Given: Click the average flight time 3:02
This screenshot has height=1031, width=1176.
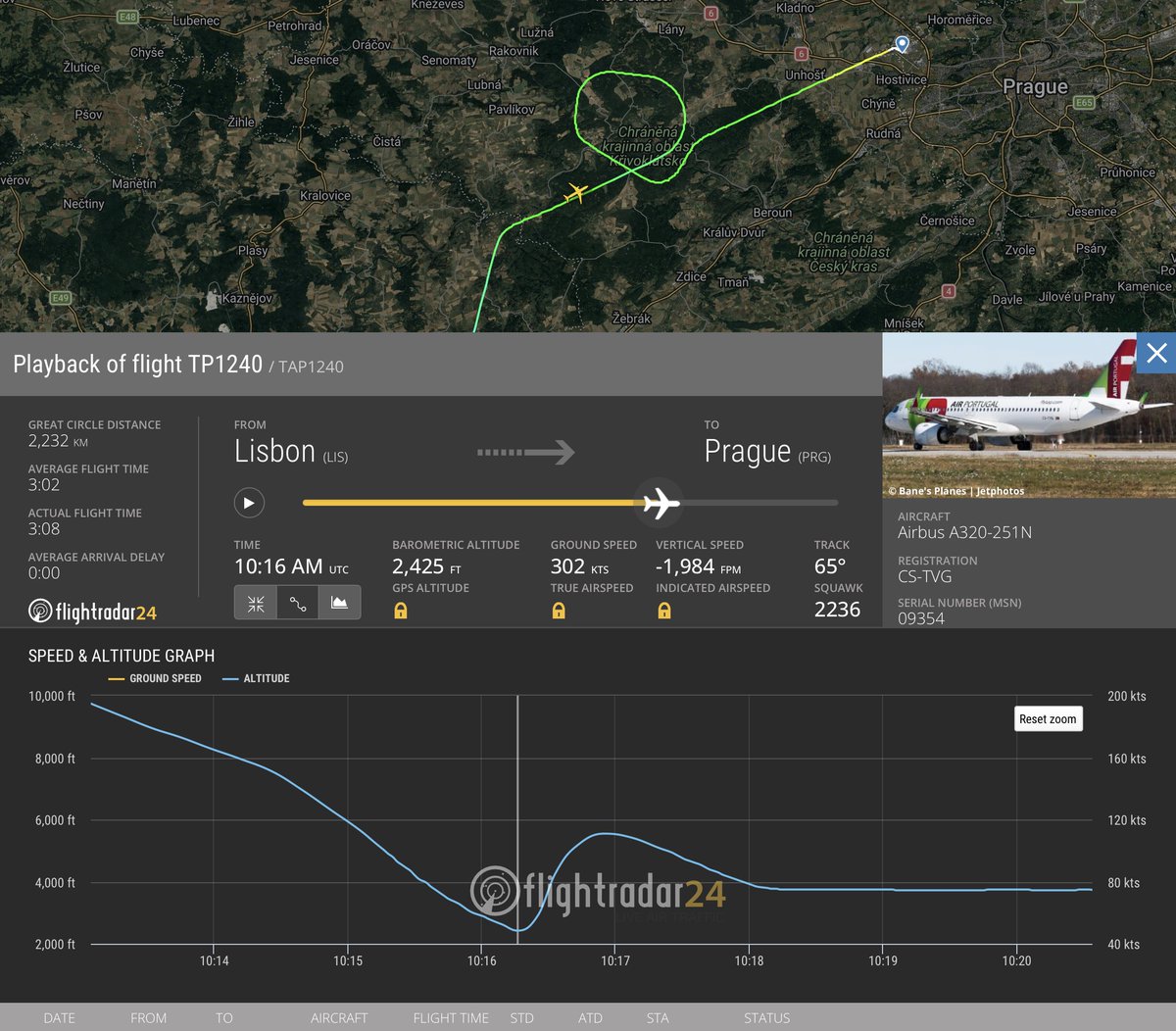Looking at the screenshot, I should pos(44,484).
